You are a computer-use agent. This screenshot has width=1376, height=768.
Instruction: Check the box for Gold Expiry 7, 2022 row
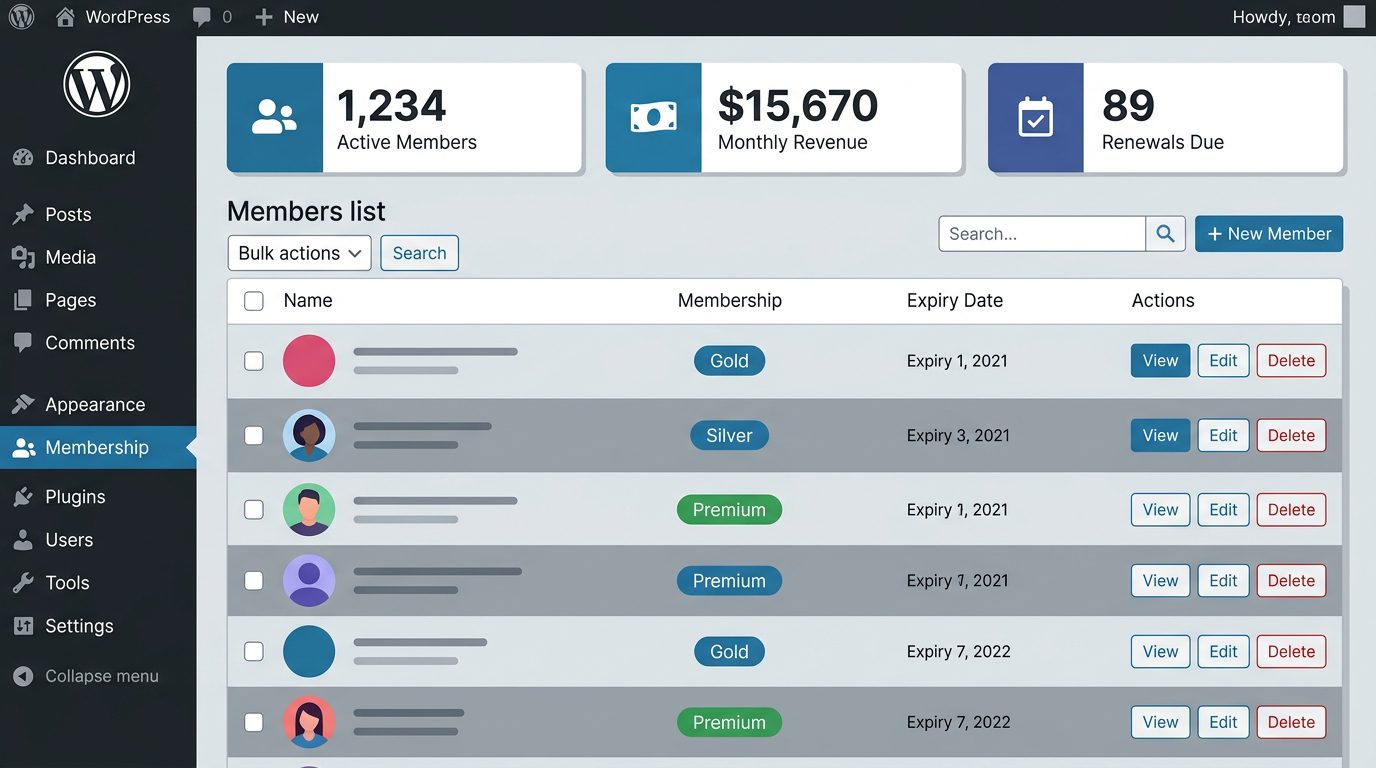[x=254, y=652]
